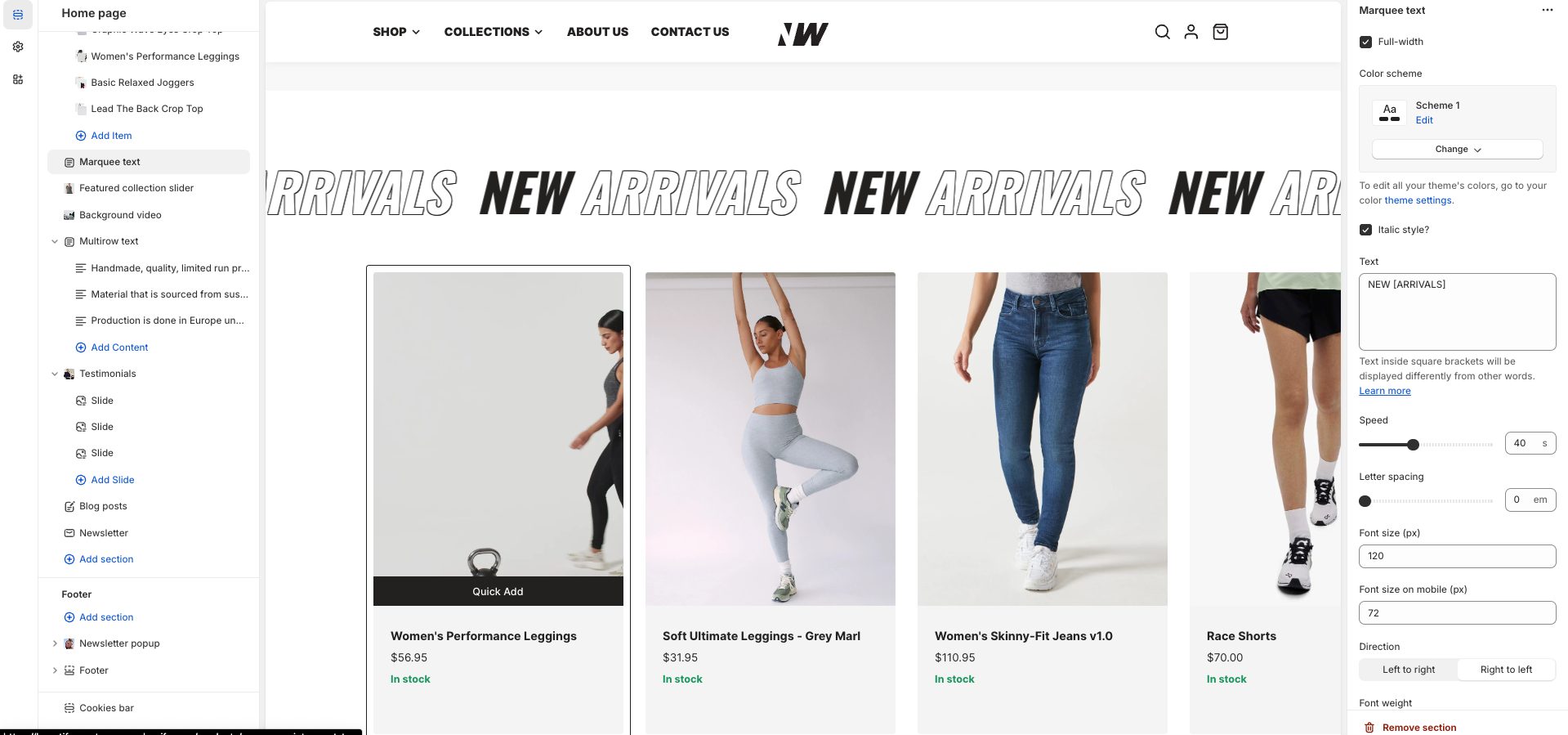
Task: Select Left to right direction
Action: click(x=1409, y=670)
